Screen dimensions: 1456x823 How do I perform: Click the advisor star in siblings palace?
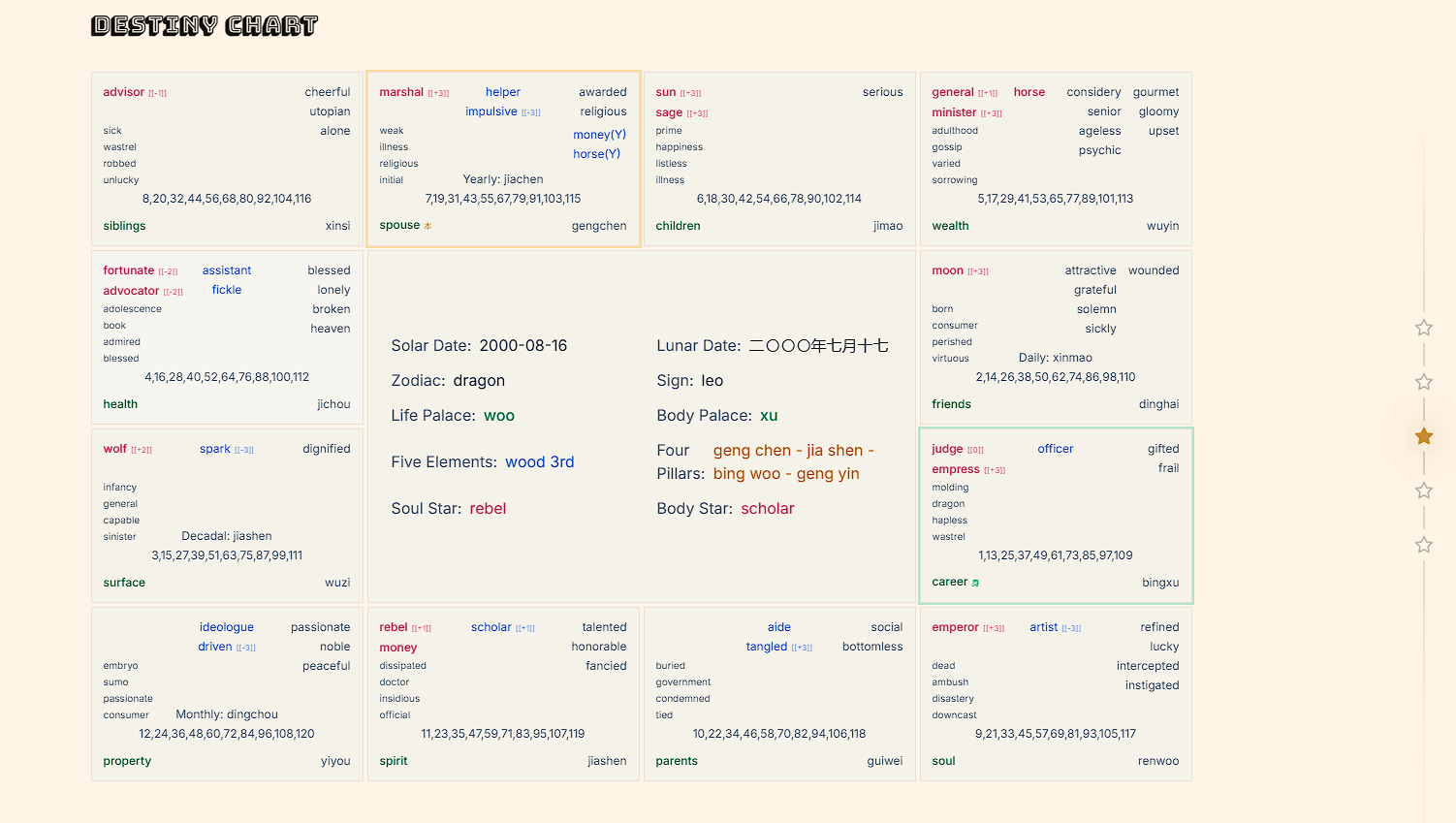[x=123, y=92]
